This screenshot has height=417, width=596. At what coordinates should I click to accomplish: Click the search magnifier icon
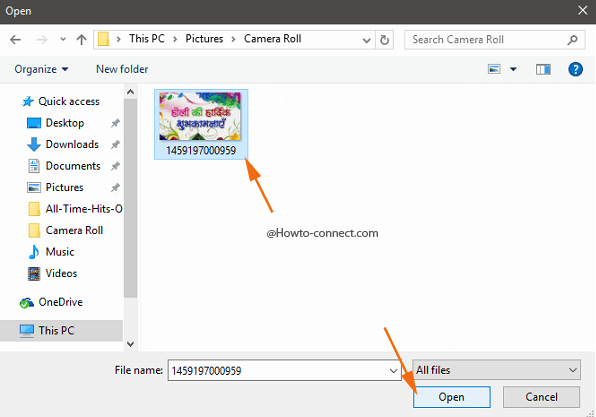coord(572,40)
